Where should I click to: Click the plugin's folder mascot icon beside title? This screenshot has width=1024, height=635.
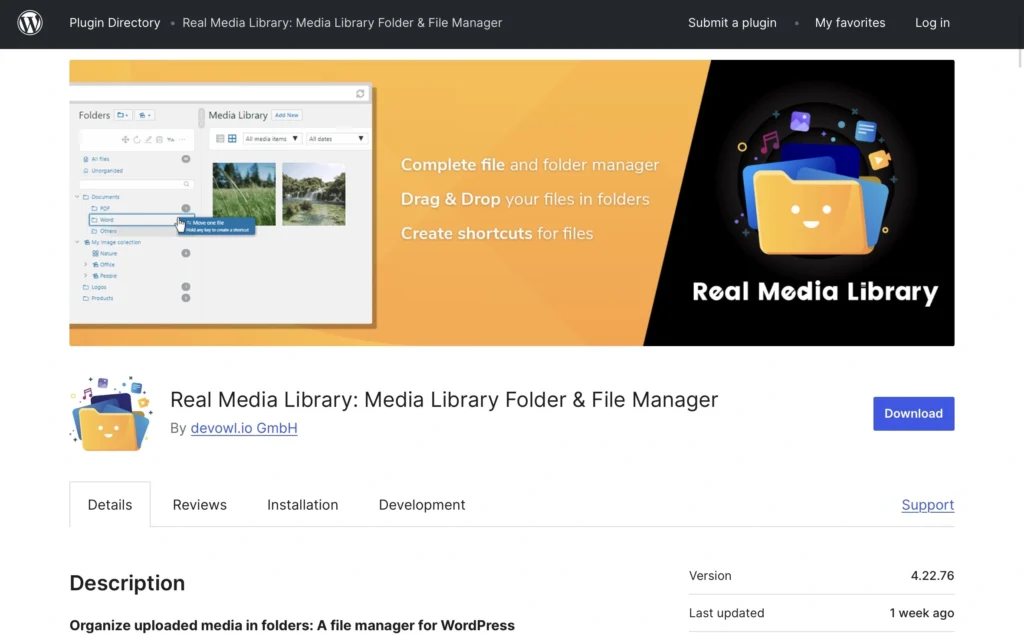click(110, 414)
